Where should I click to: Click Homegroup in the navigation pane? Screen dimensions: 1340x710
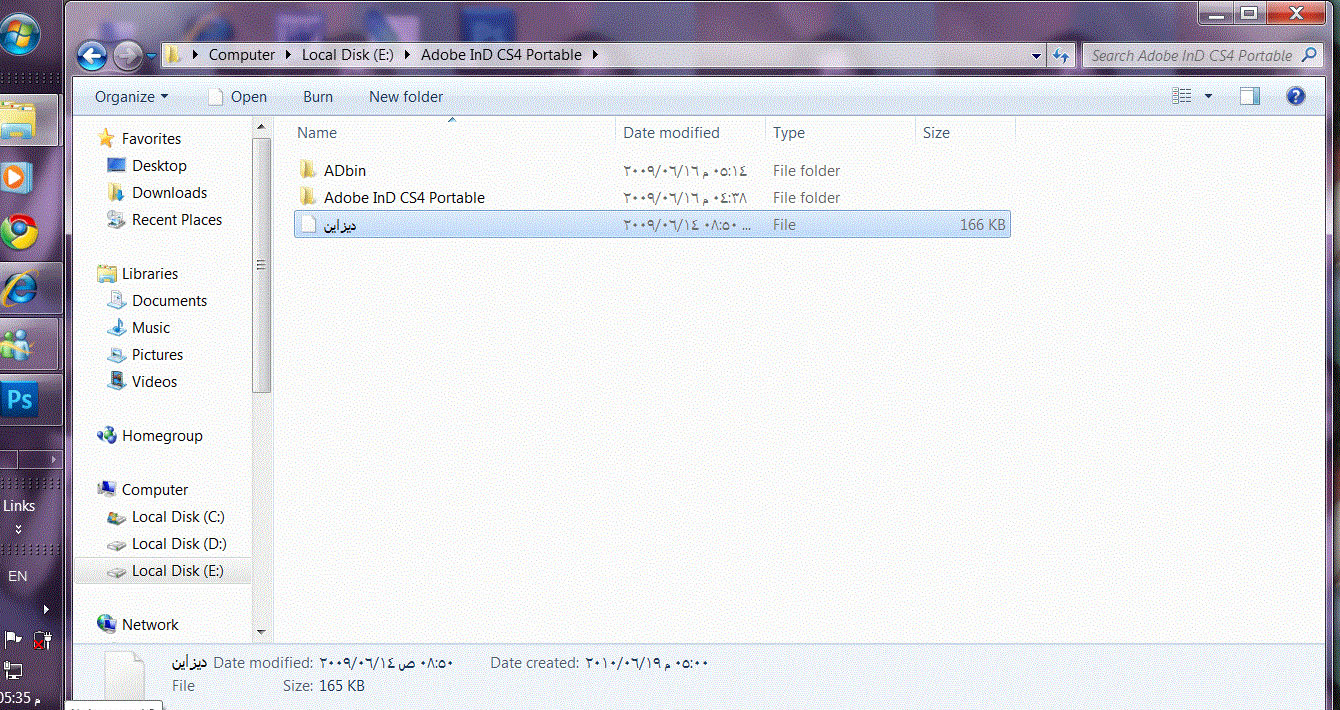161,436
